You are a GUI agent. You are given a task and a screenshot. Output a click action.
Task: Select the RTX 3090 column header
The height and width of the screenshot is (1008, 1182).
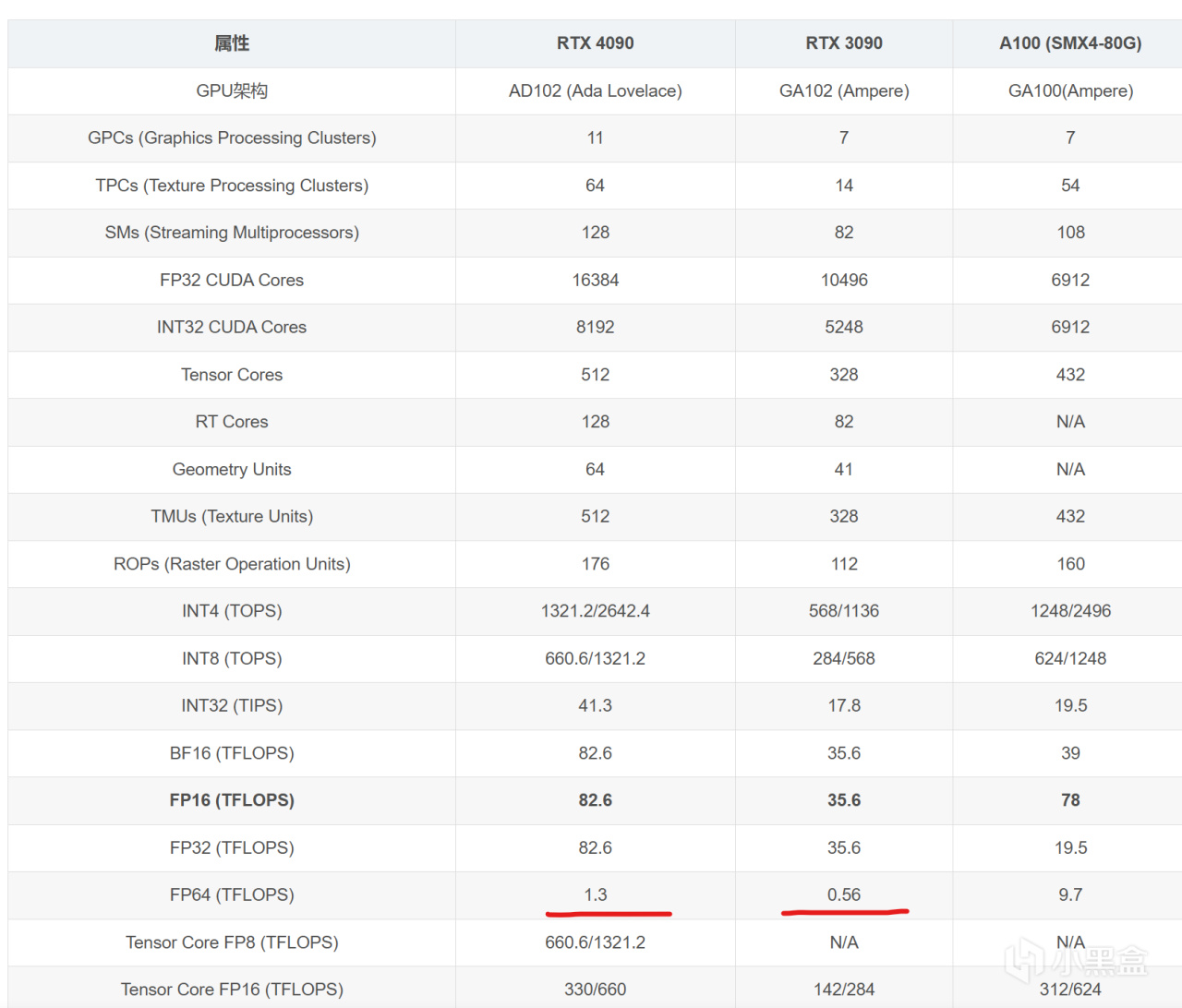pos(844,43)
